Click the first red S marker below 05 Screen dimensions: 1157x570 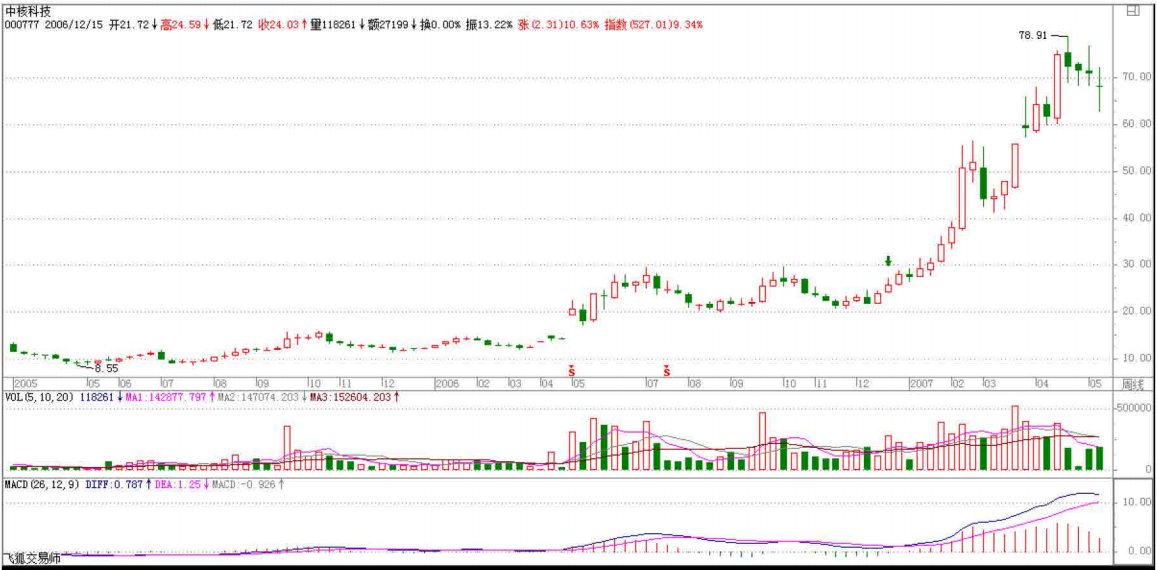click(x=572, y=370)
